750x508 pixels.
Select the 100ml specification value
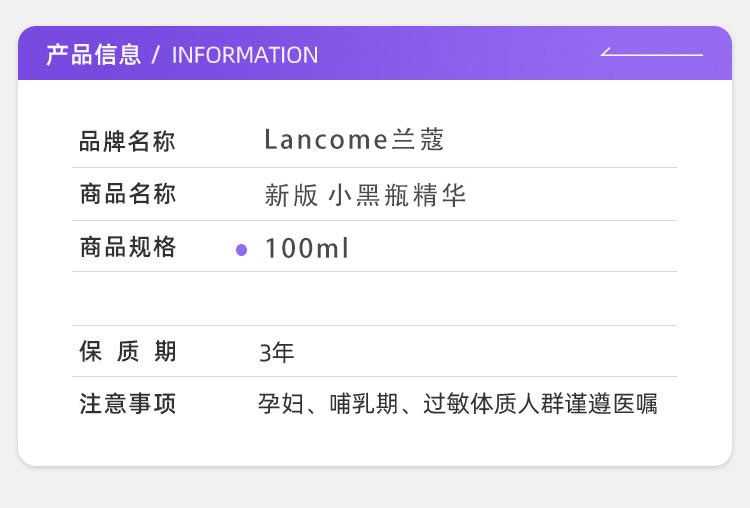point(307,248)
